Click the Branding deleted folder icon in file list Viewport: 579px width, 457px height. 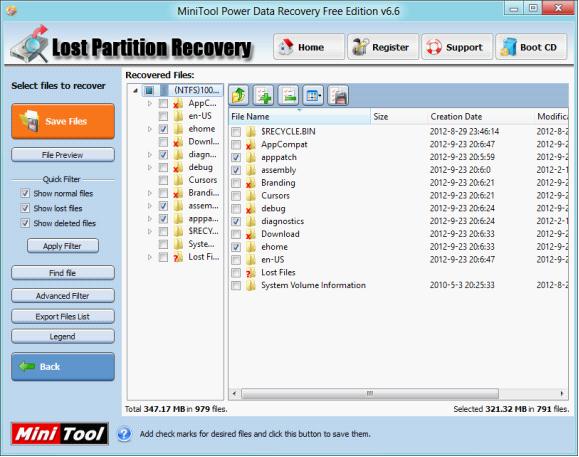(251, 183)
